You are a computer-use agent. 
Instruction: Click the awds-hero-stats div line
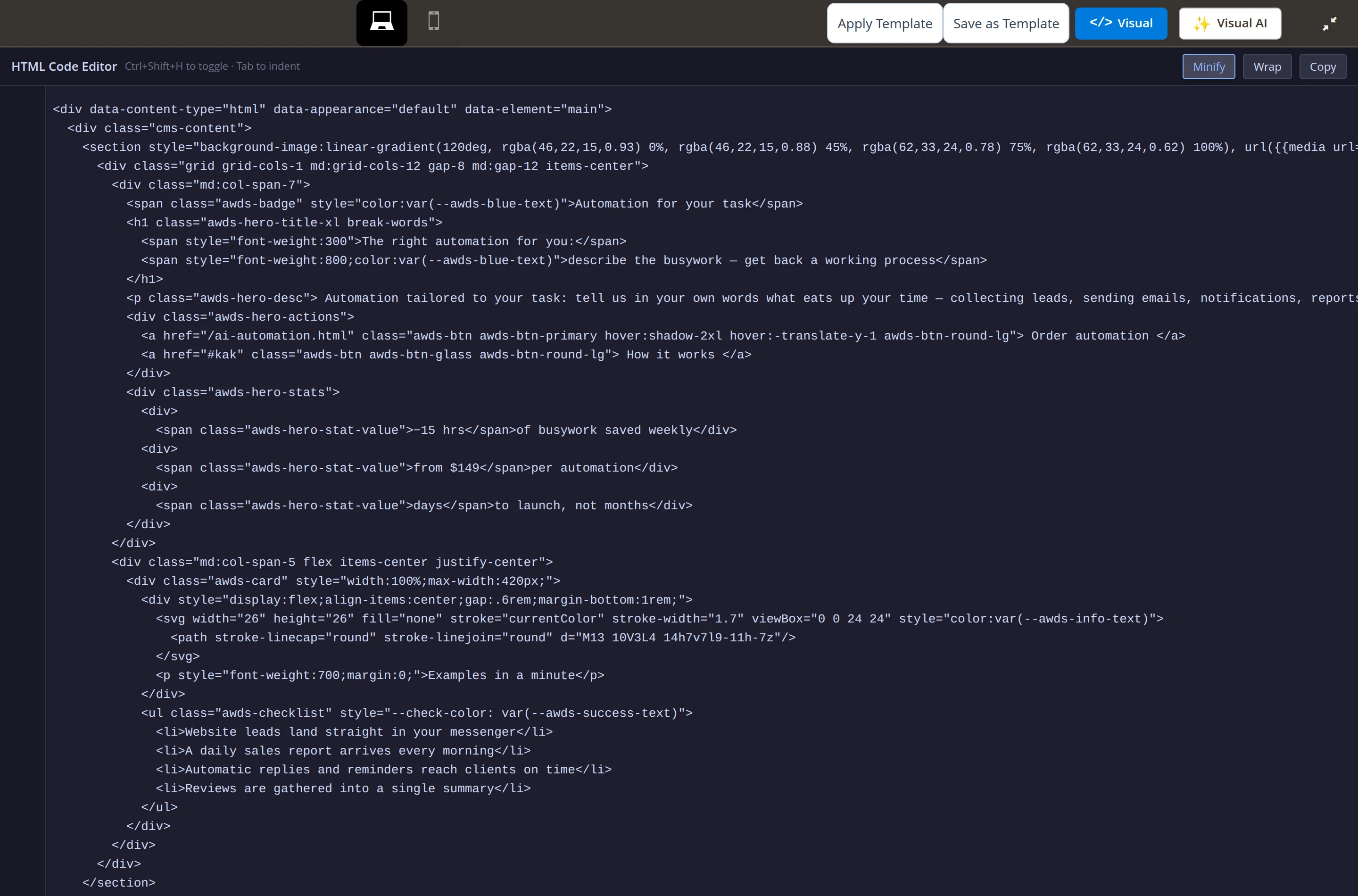click(233, 392)
